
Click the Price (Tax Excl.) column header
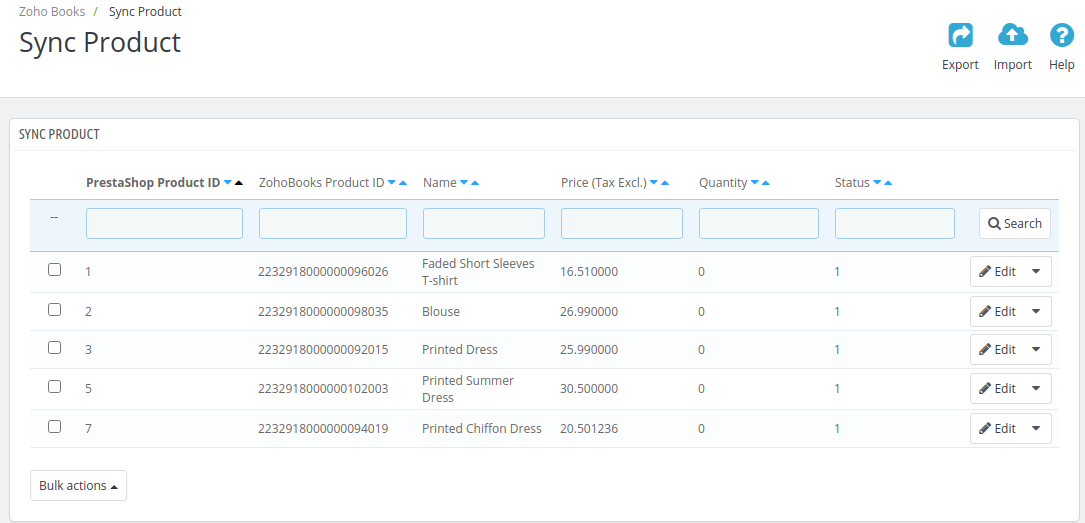pyautogui.click(x=603, y=183)
